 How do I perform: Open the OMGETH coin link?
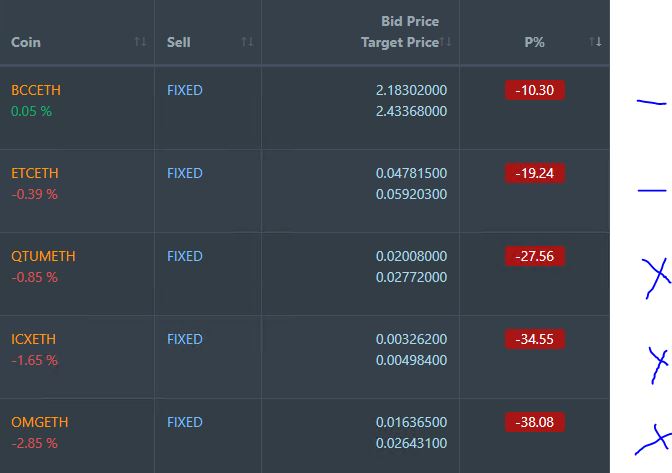pyautogui.click(x=40, y=422)
